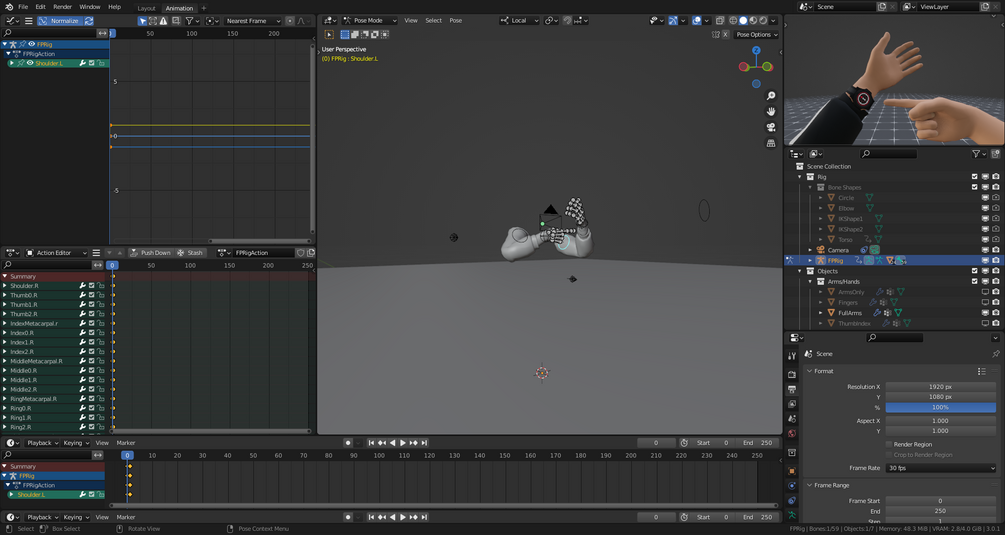Viewport: 1005px width, 535px height.
Task: Uncheck the Arms/Hands collection checkbox
Action: click(x=975, y=281)
